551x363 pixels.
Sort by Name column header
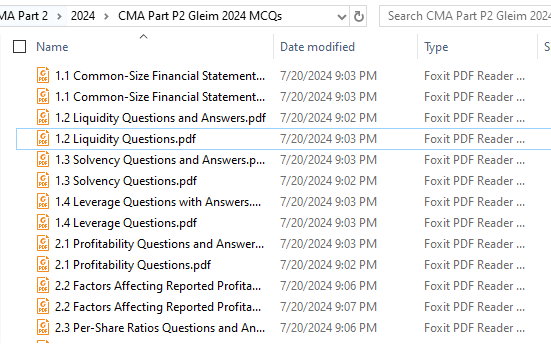click(x=52, y=47)
